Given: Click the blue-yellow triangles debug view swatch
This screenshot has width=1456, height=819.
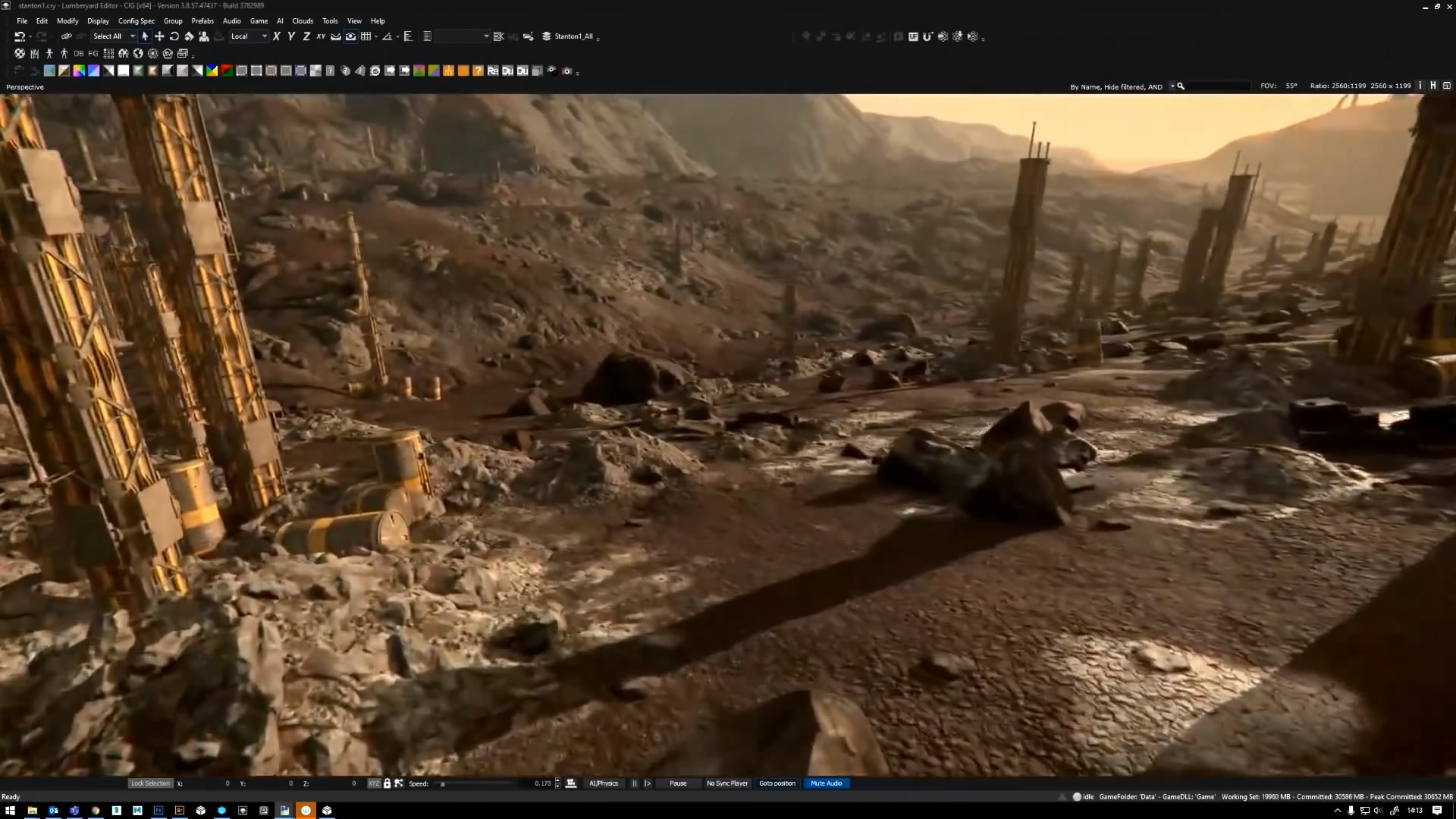Looking at the screenshot, I should tap(212, 71).
